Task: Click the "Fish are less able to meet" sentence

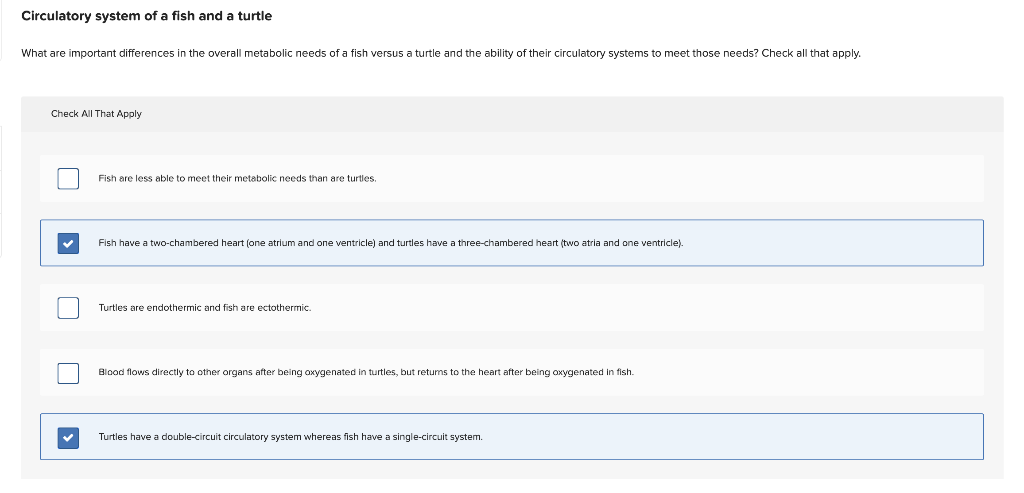Action: click(237, 179)
